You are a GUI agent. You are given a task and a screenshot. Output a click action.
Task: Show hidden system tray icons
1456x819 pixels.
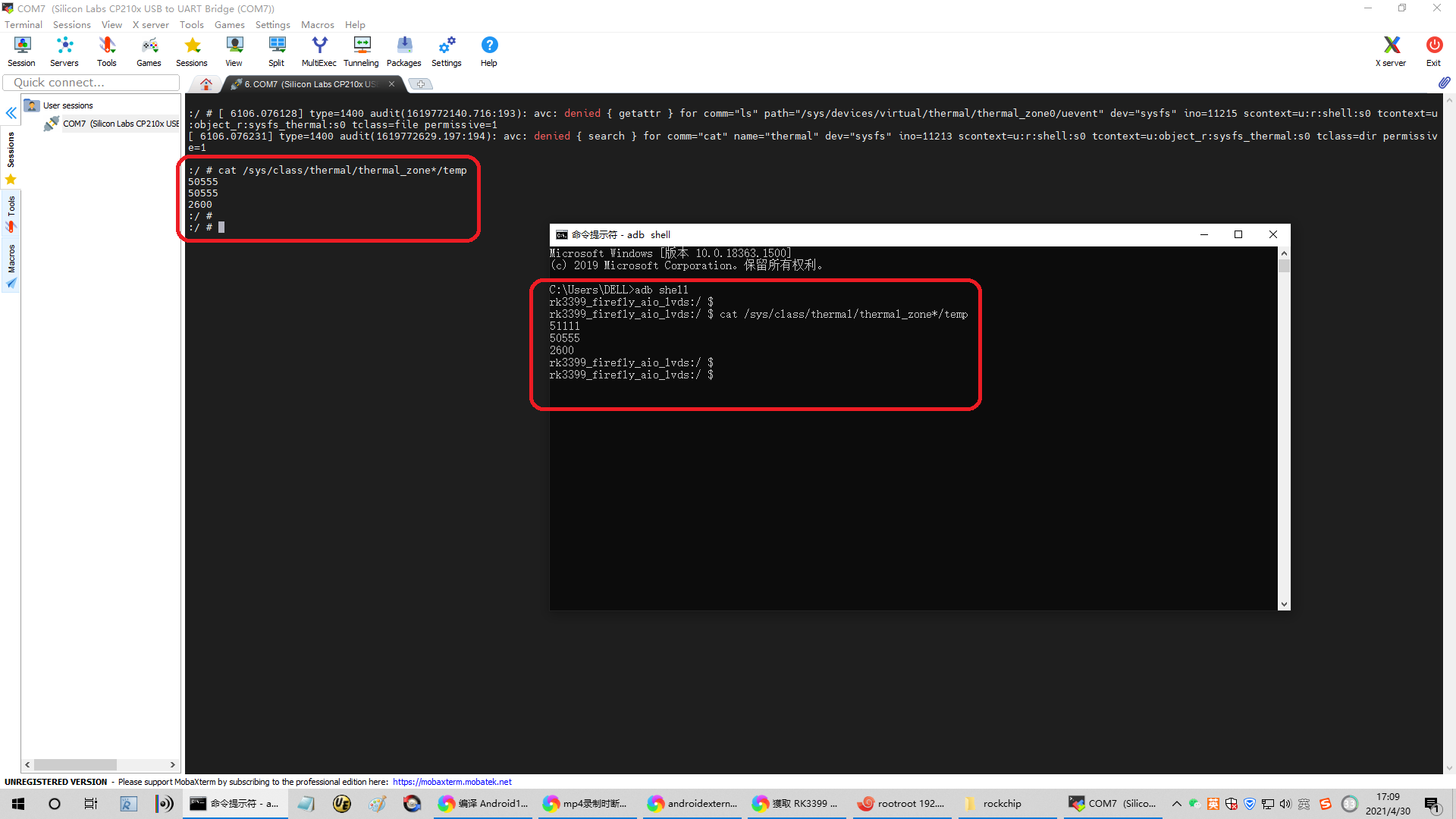click(x=1176, y=804)
